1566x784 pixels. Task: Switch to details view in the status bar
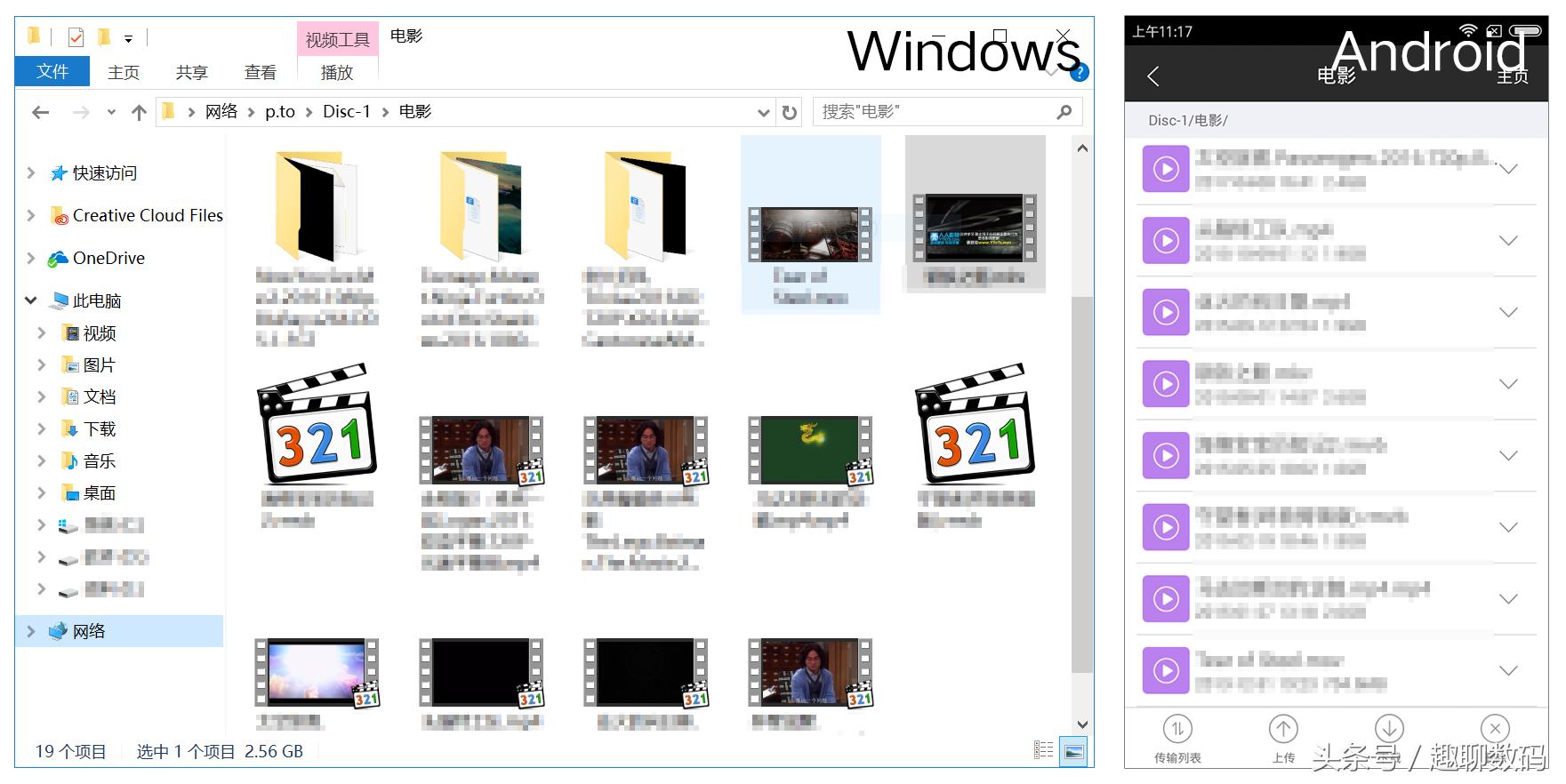point(1044,751)
